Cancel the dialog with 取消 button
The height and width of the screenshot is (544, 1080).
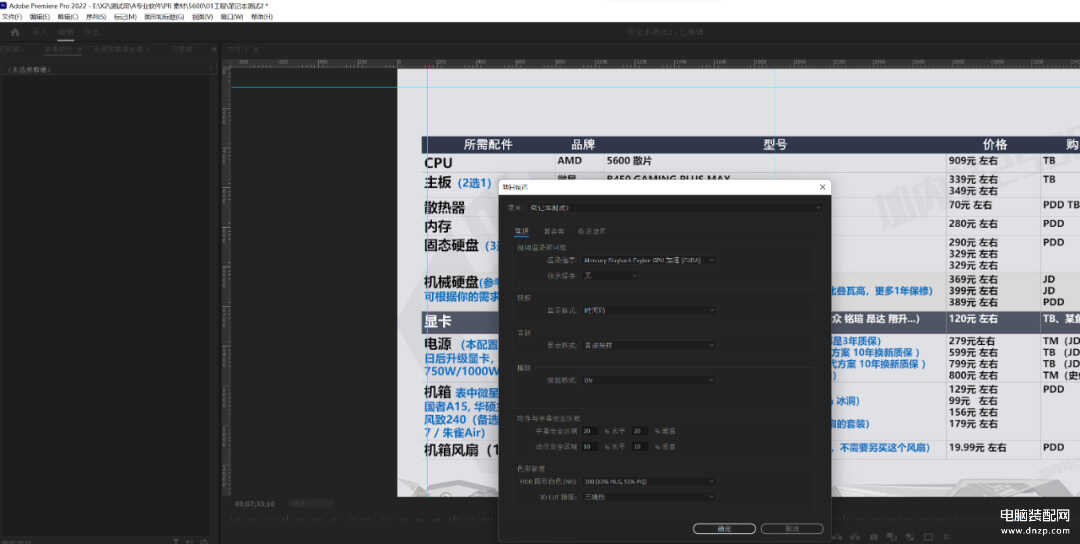click(792, 529)
